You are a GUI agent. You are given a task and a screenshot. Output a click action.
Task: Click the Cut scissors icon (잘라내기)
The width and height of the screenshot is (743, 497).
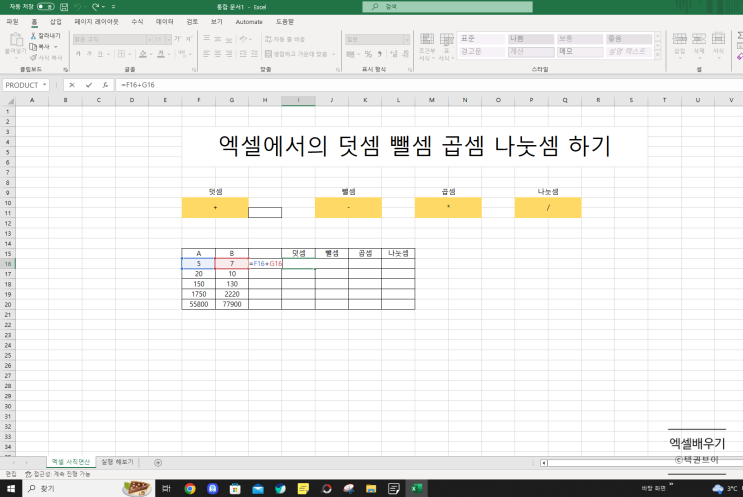[33, 36]
